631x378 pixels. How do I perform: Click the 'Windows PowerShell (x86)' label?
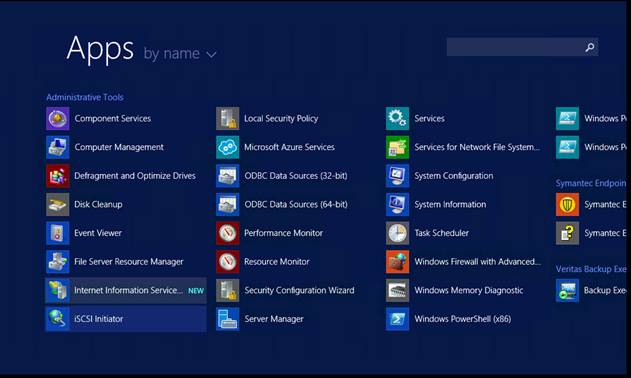pos(463,319)
